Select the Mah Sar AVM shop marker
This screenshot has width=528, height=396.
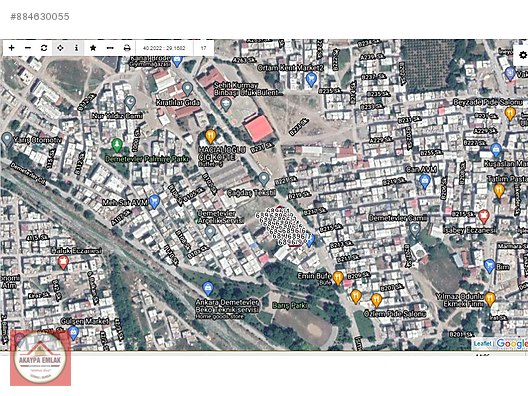(154, 201)
